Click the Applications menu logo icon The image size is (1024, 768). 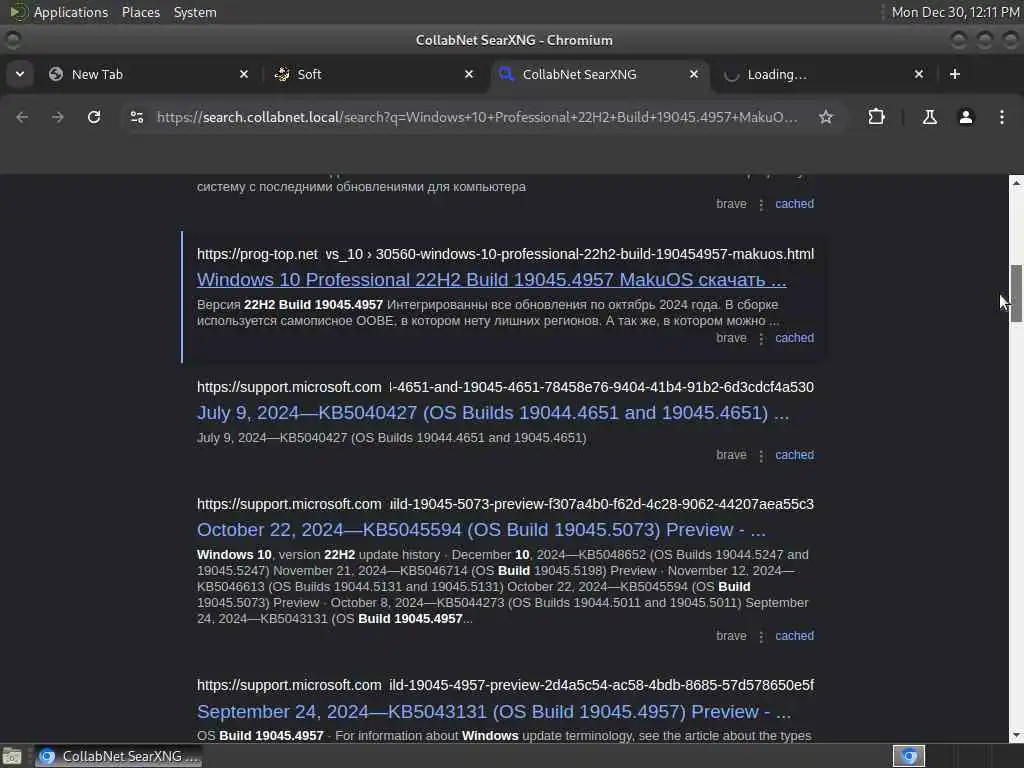(17, 12)
